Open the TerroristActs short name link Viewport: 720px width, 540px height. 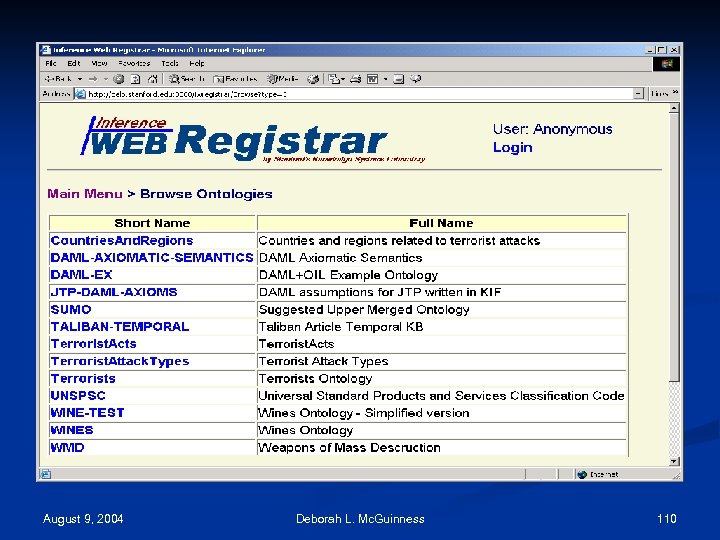click(94, 344)
